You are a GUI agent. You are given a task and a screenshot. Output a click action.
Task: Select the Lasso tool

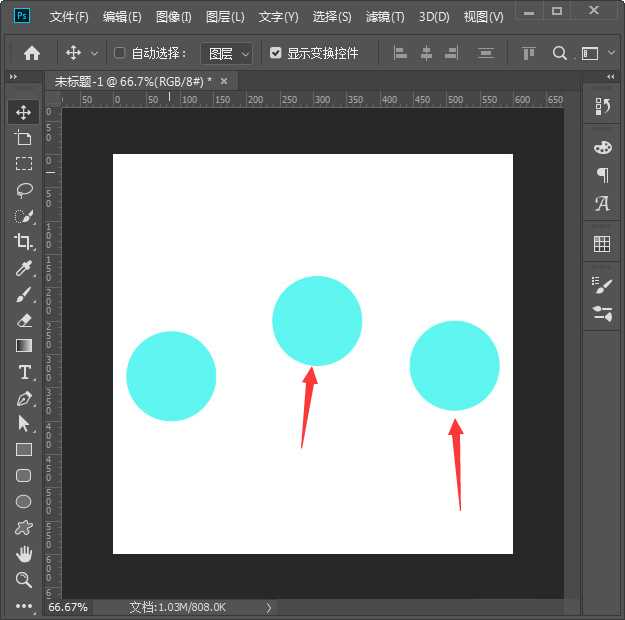click(x=24, y=190)
